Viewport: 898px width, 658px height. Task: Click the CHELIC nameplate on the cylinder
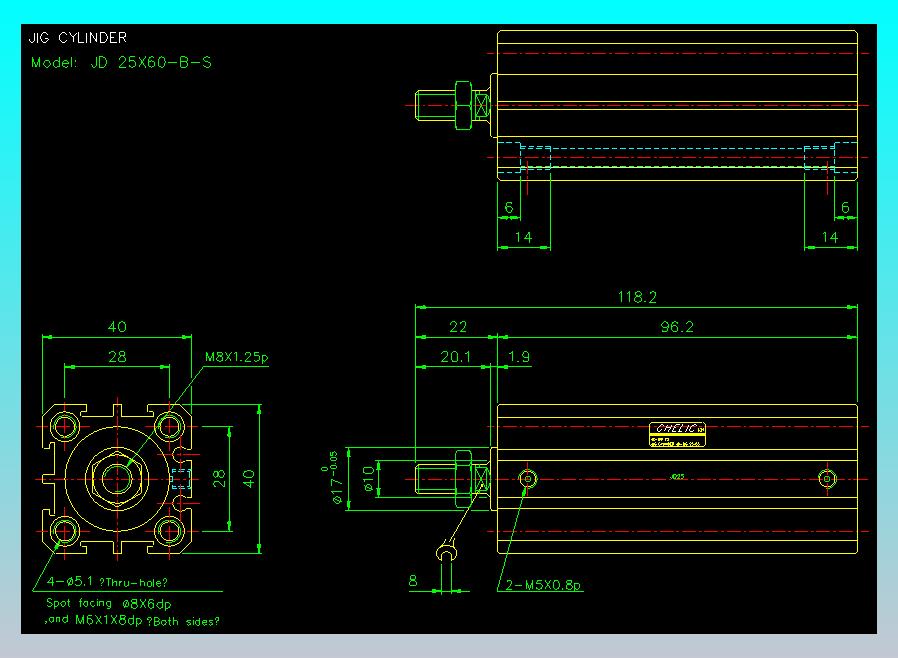(x=677, y=434)
